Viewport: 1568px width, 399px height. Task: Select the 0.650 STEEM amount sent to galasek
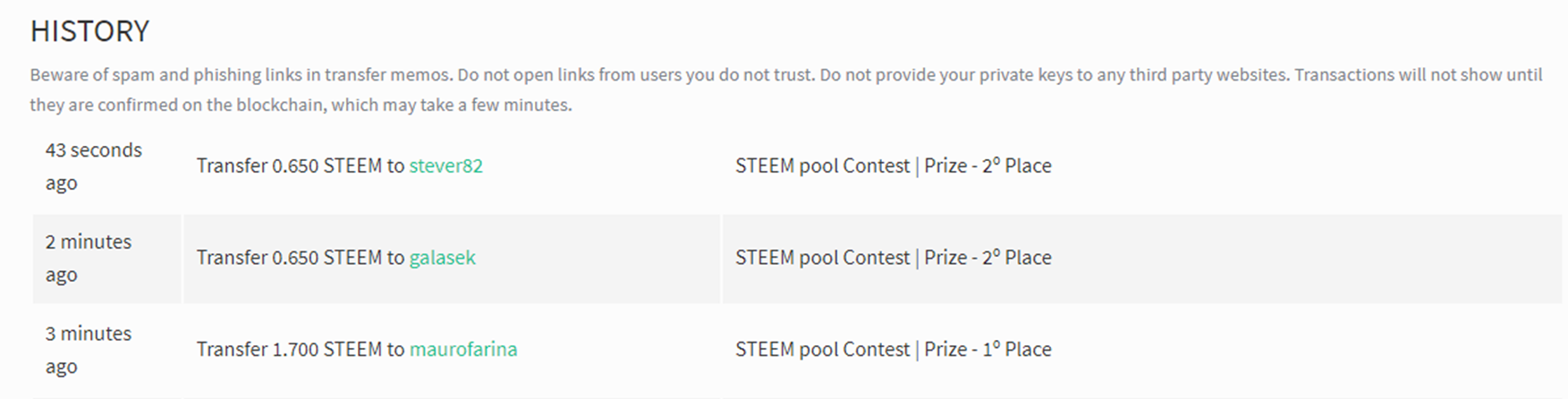point(326,258)
